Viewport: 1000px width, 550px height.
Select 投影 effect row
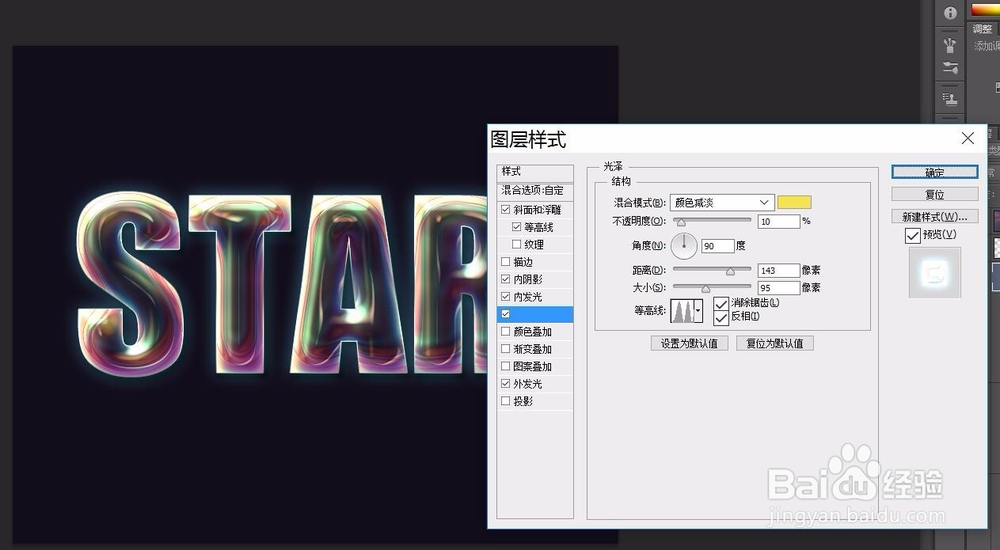pos(534,401)
